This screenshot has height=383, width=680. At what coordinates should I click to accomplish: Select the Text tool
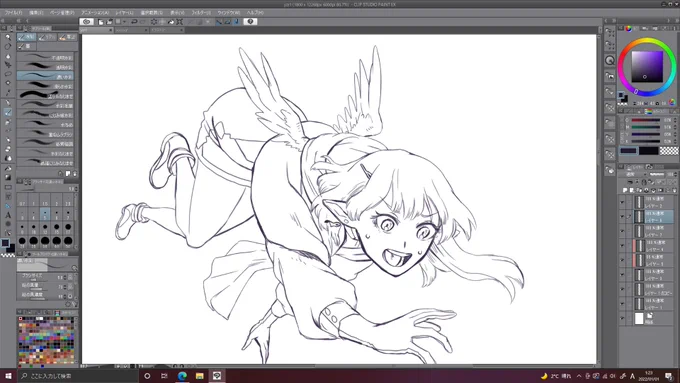tap(8, 215)
